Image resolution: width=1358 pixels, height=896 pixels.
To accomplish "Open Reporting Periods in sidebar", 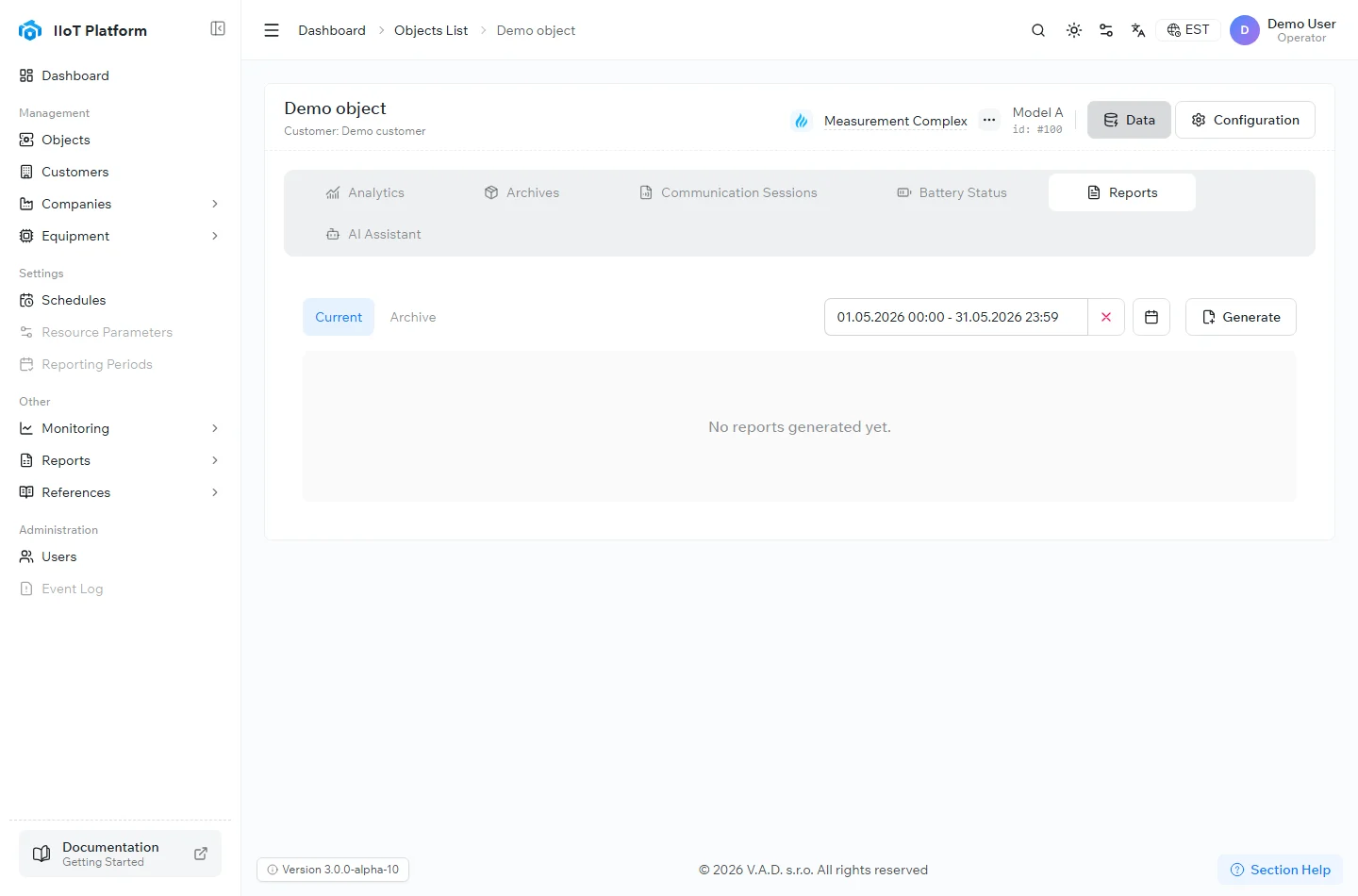I will 121,364.
